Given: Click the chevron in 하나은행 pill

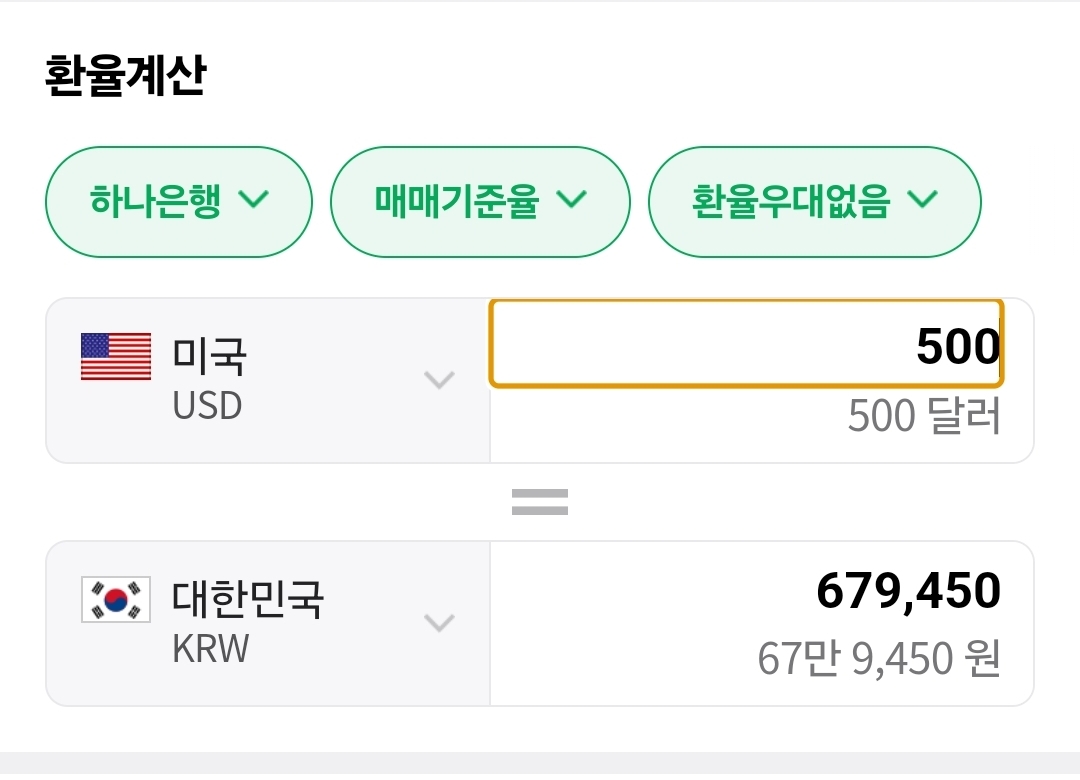Looking at the screenshot, I should [x=253, y=200].
